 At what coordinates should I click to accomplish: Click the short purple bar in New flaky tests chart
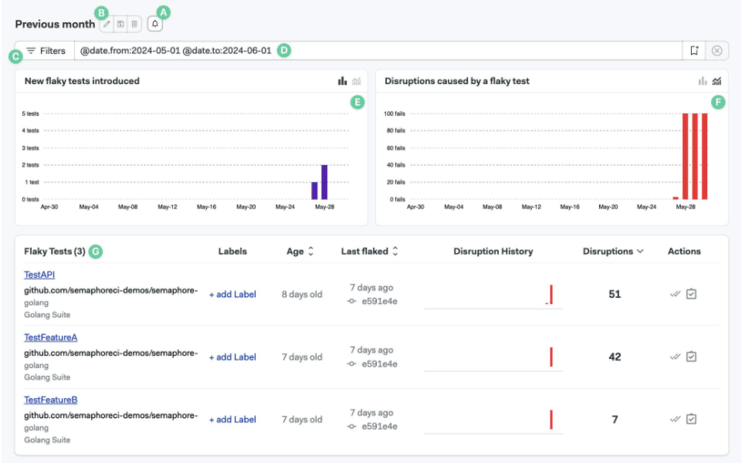pos(315,191)
